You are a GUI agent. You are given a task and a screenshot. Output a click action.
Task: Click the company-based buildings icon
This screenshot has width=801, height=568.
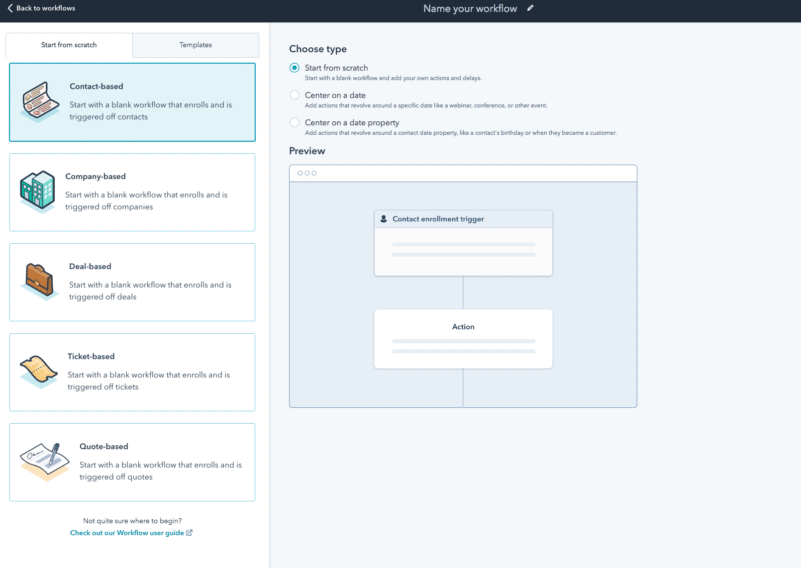(x=38, y=192)
